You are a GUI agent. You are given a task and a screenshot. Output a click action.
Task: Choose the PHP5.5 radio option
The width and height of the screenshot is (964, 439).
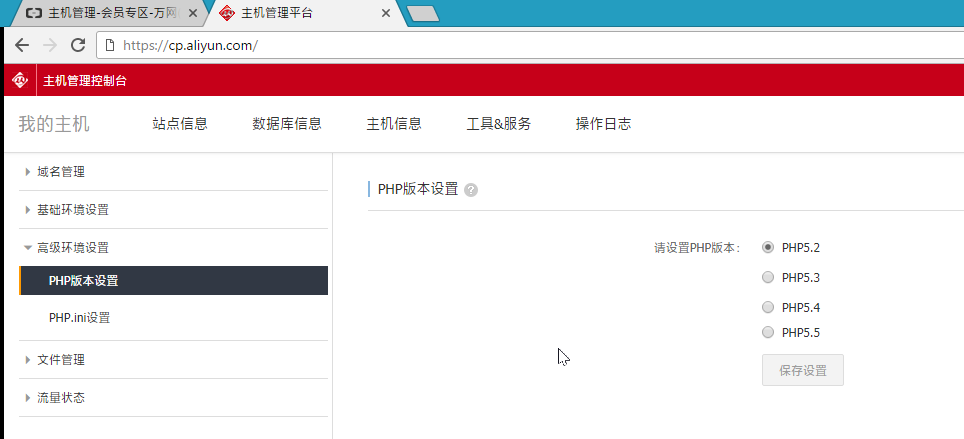coord(768,332)
